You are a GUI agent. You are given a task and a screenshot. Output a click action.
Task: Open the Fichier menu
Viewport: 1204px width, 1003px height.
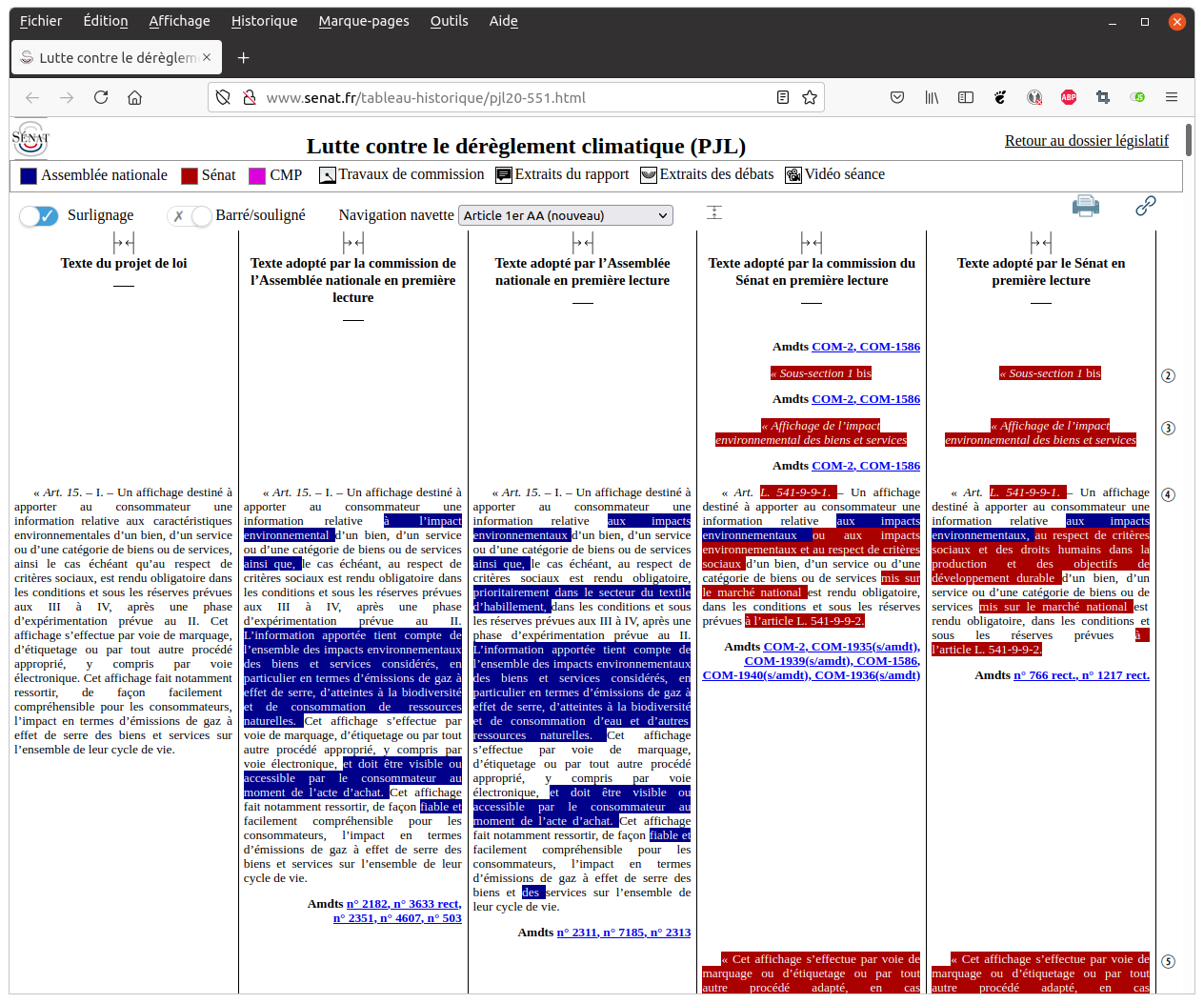click(41, 21)
